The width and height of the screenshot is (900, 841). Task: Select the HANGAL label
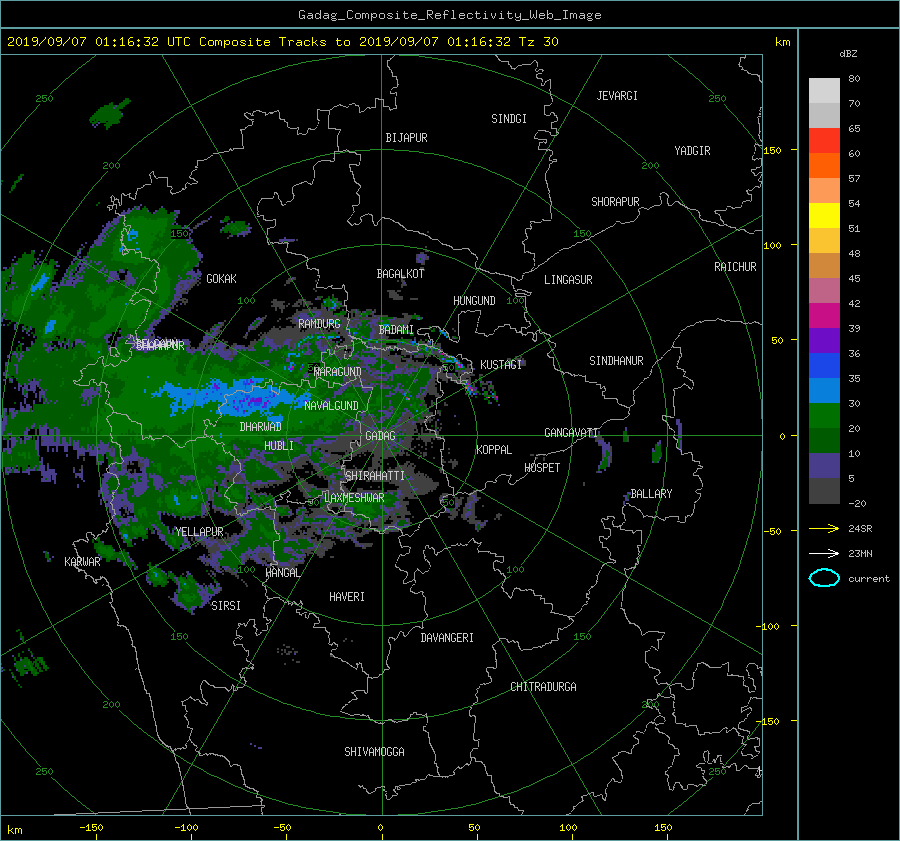tap(282, 573)
